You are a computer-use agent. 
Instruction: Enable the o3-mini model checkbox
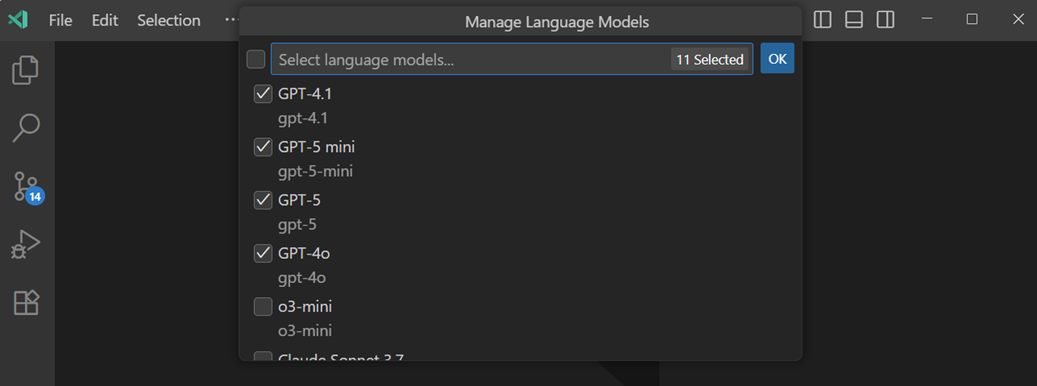pyautogui.click(x=263, y=307)
